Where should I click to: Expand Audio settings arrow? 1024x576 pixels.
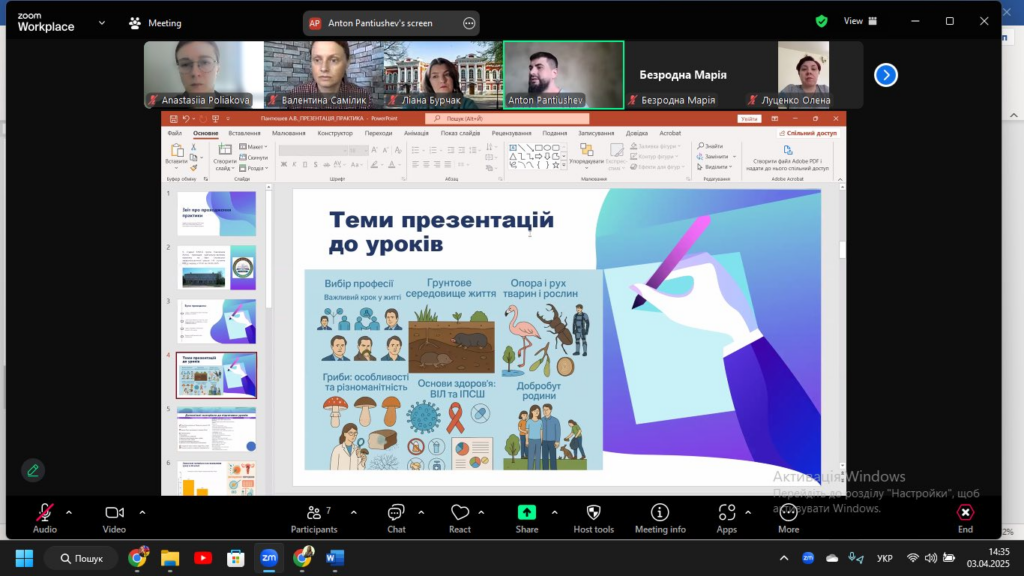point(69,513)
